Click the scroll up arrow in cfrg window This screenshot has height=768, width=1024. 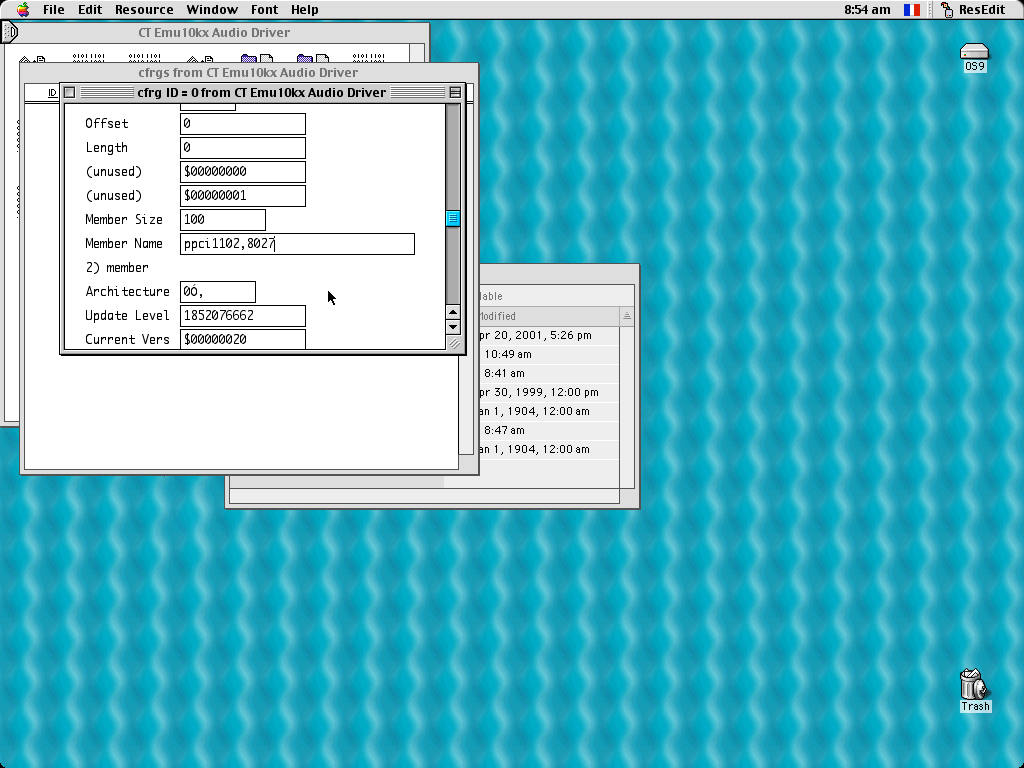click(x=453, y=312)
